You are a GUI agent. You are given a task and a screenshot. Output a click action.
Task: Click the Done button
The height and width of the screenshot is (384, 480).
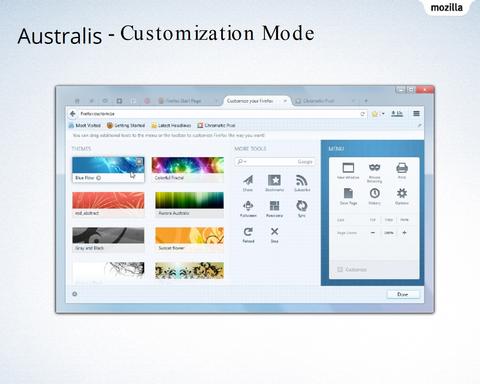click(x=403, y=294)
